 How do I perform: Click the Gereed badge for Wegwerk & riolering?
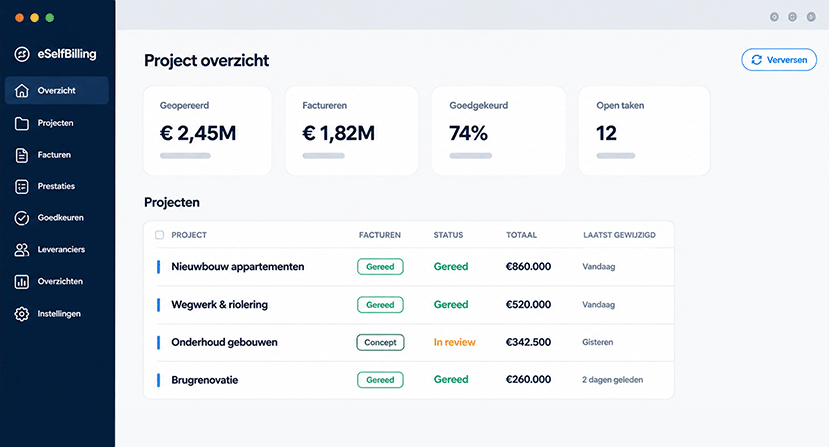[x=380, y=305]
